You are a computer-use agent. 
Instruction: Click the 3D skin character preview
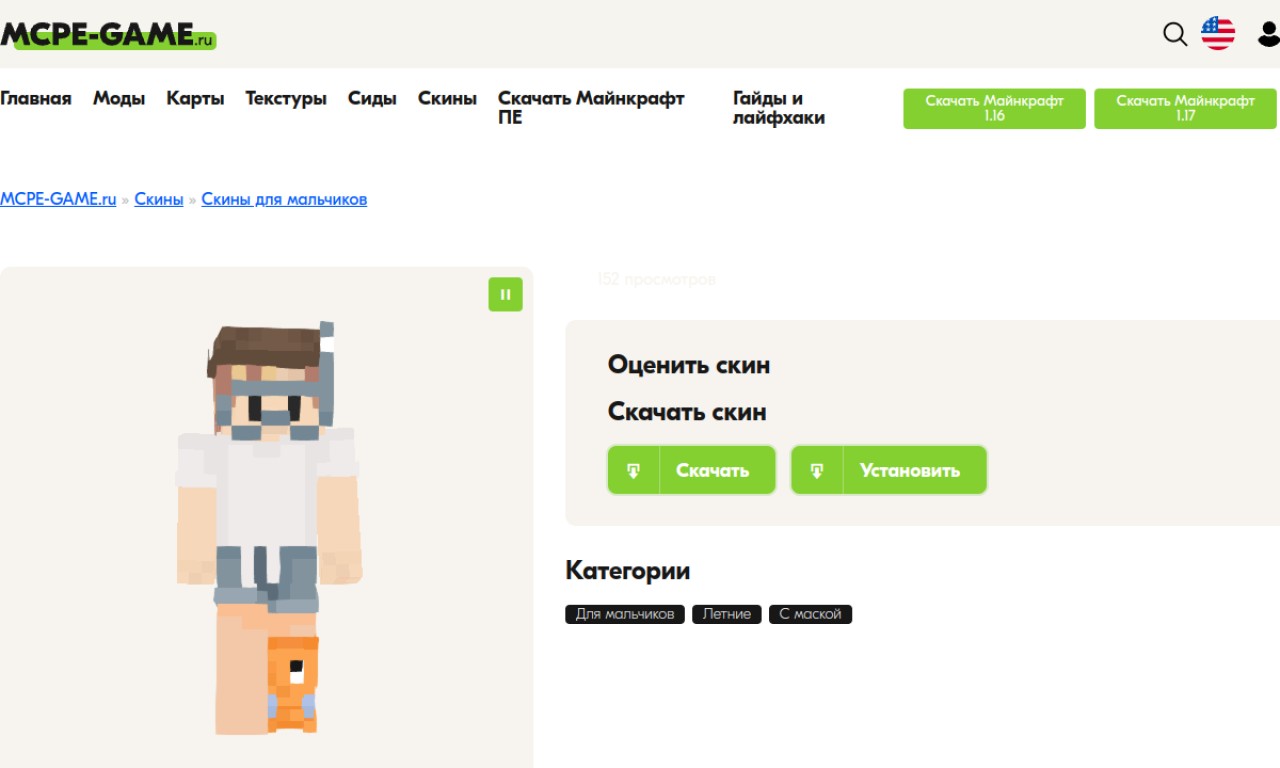pos(267,528)
